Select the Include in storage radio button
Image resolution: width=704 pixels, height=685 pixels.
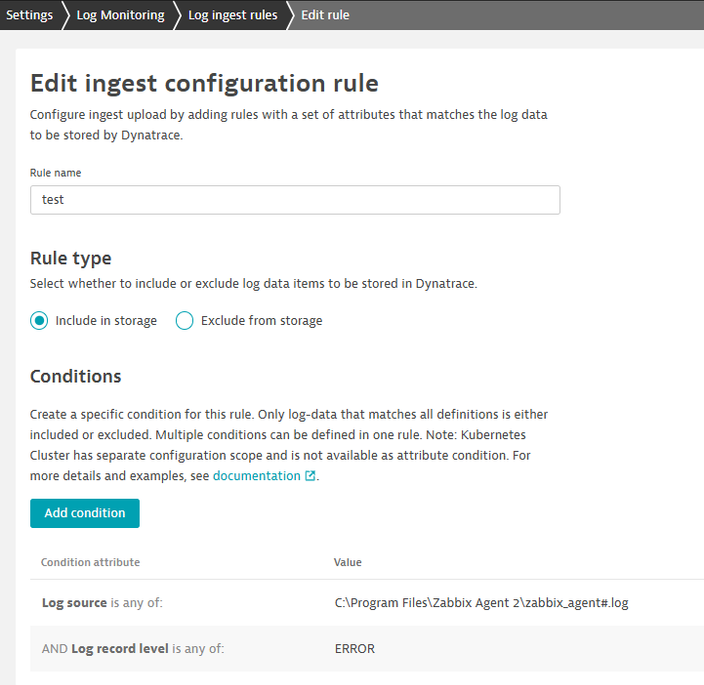[40, 321]
